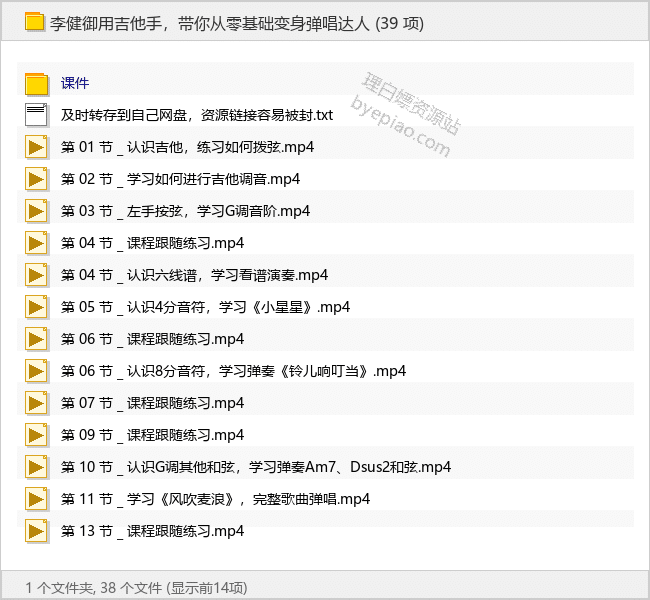Image resolution: width=650 pixels, height=600 pixels.
Task: Click video icon for 第 01 节 认识吉他
Action: (36, 147)
